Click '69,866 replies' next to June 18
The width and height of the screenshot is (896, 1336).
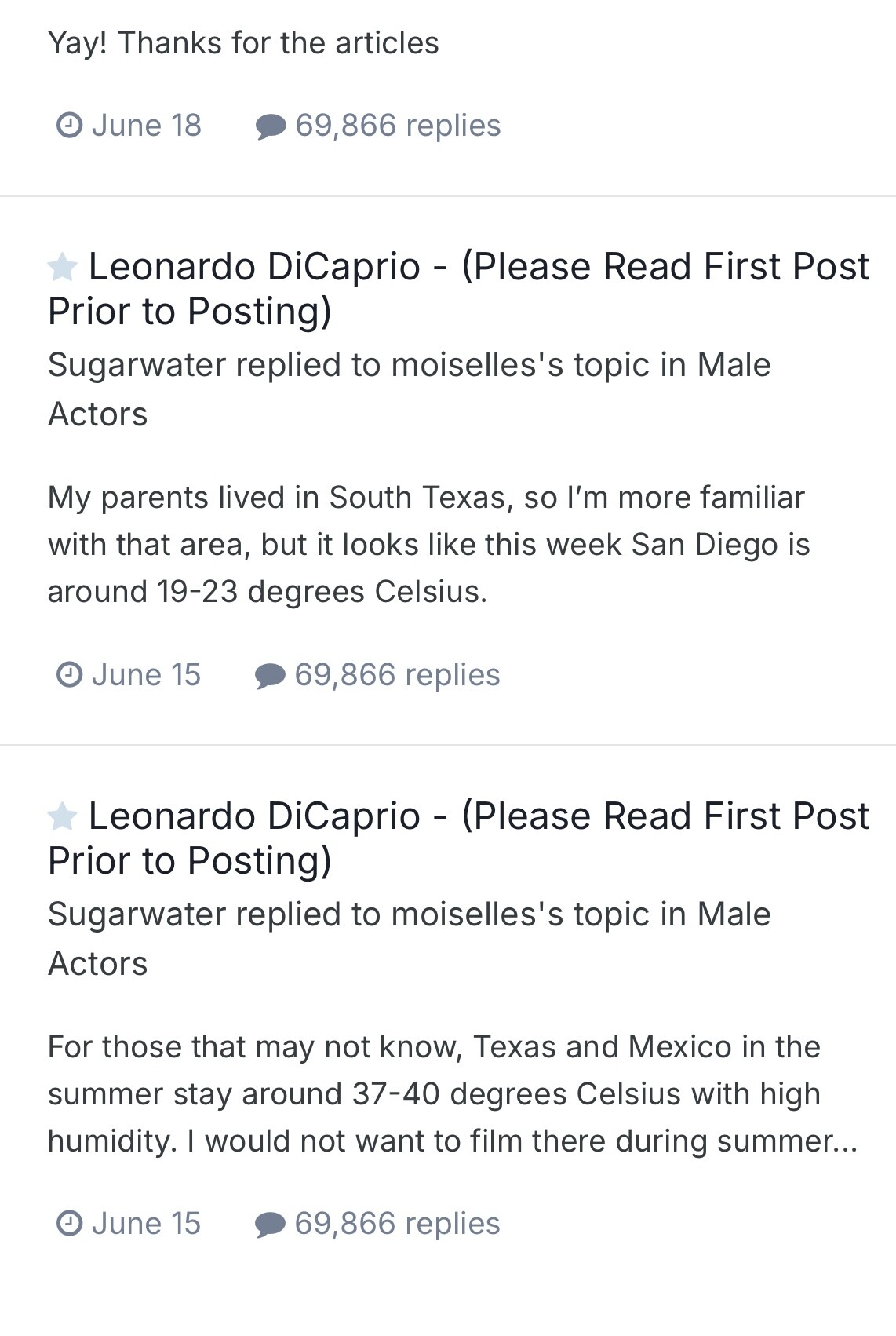(x=398, y=126)
